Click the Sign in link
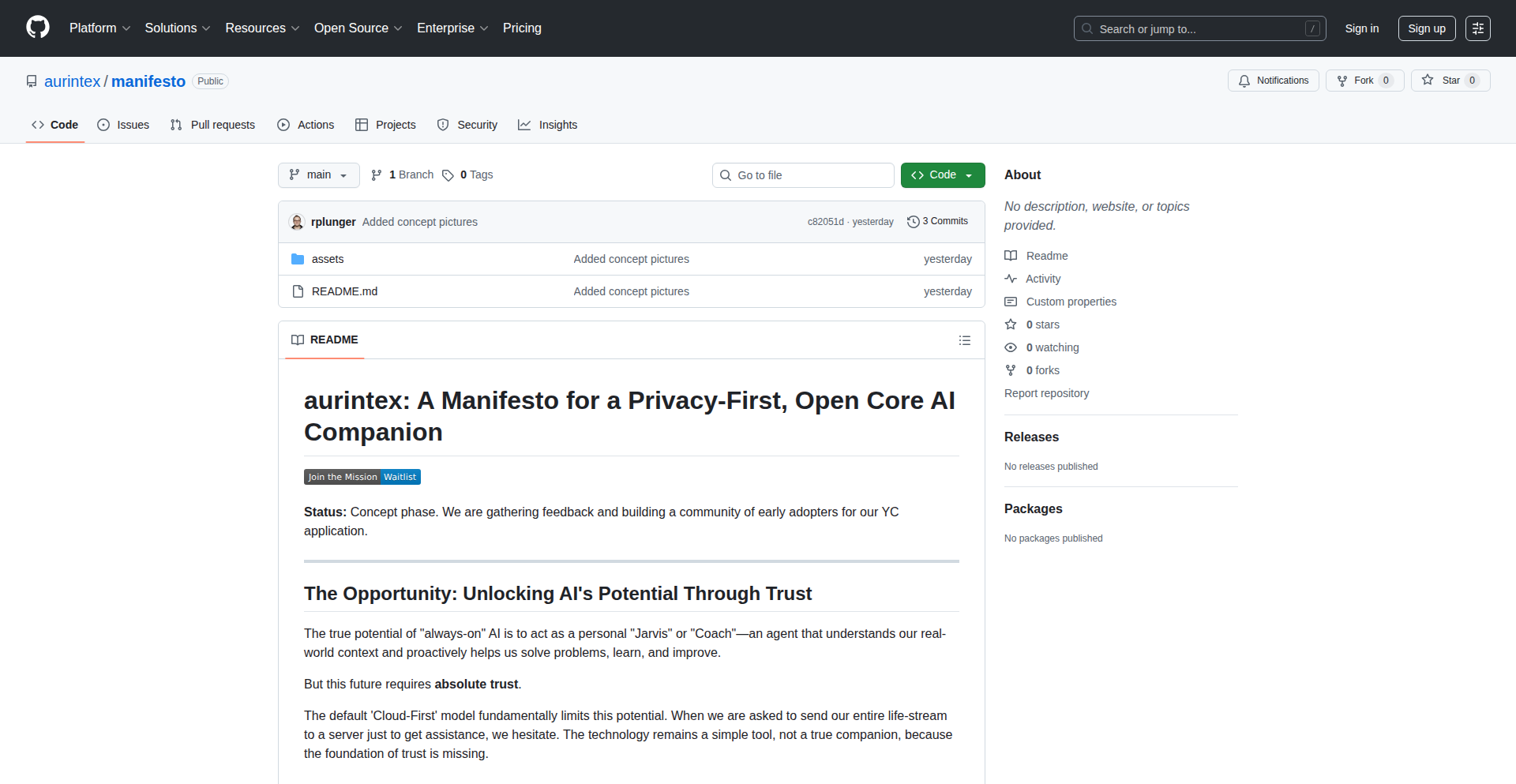 (1362, 28)
